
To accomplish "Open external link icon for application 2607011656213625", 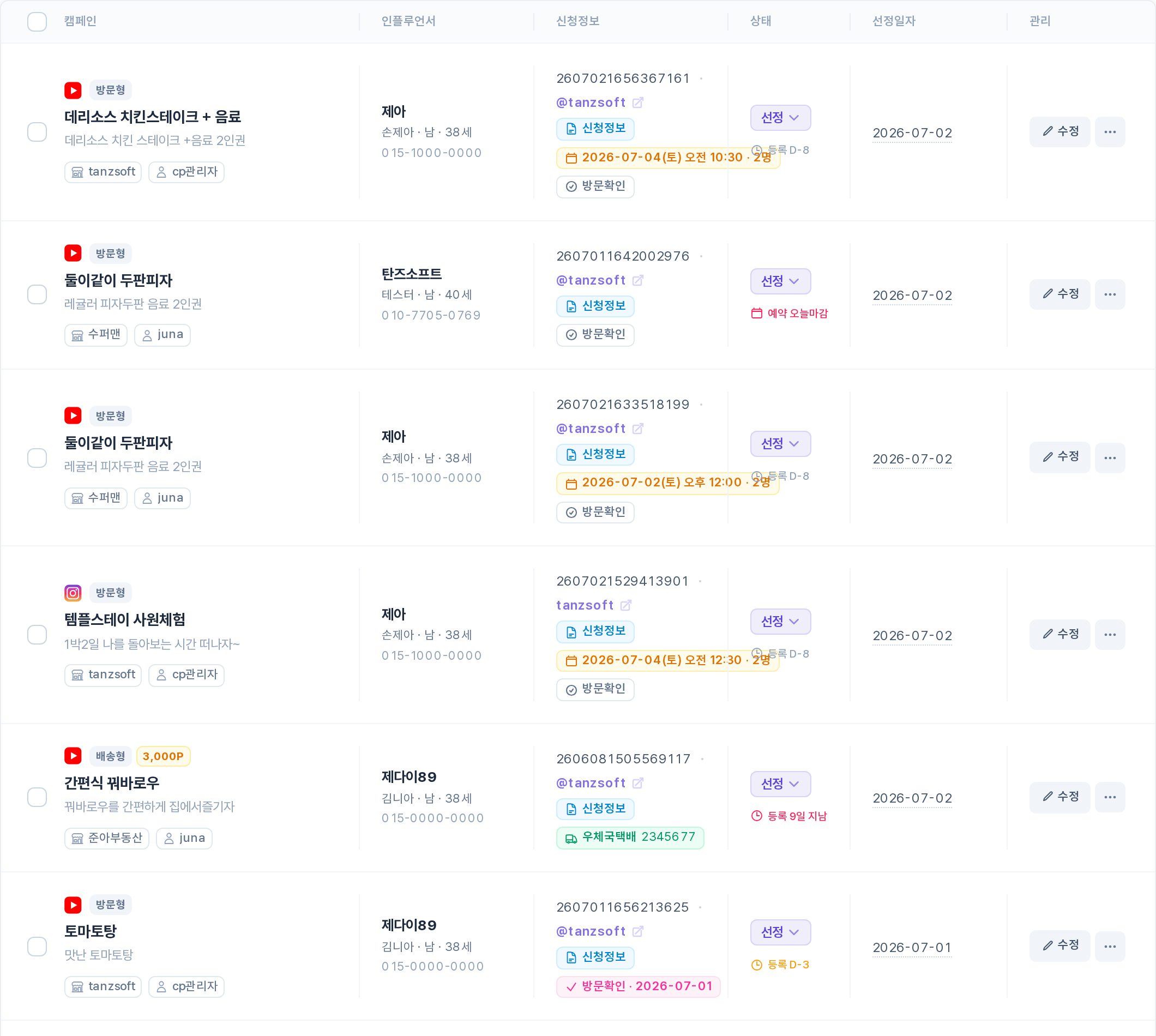I will tap(638, 931).
